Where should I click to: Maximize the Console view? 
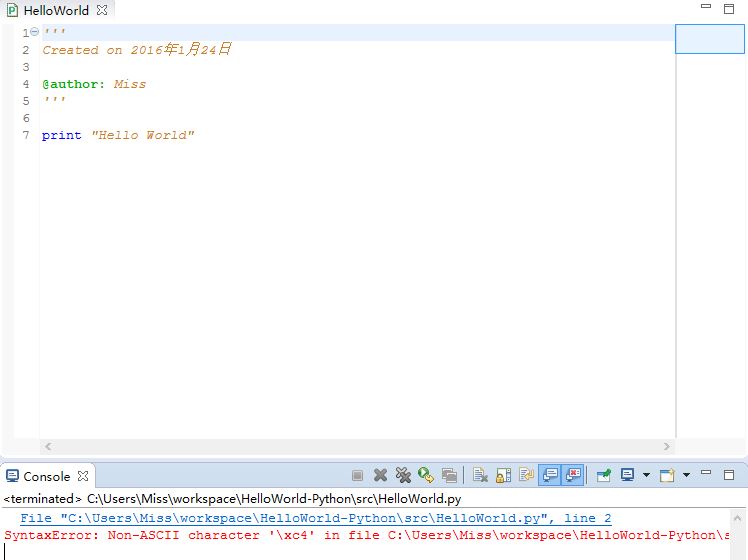[x=729, y=475]
